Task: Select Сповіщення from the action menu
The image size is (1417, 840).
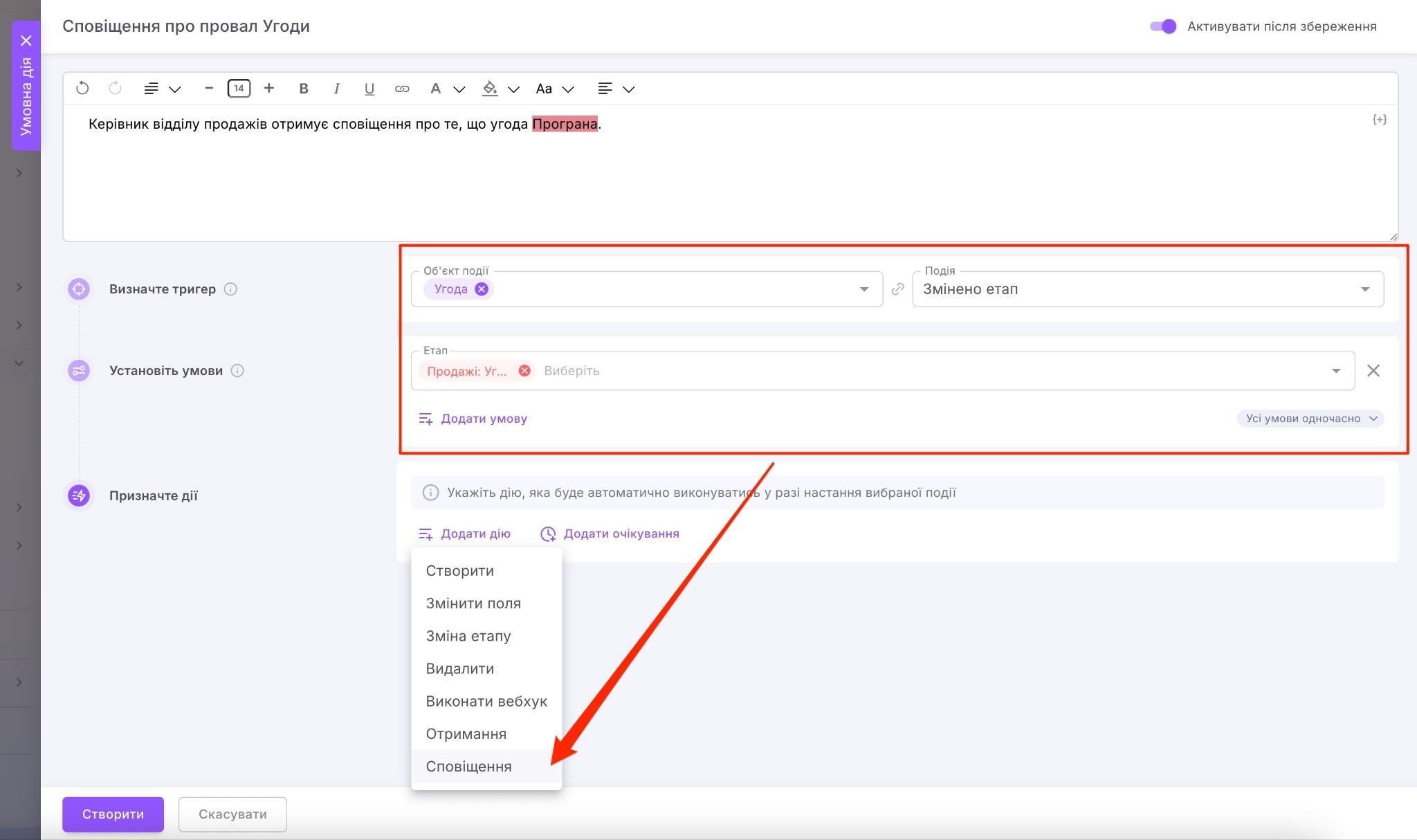Action: click(468, 767)
